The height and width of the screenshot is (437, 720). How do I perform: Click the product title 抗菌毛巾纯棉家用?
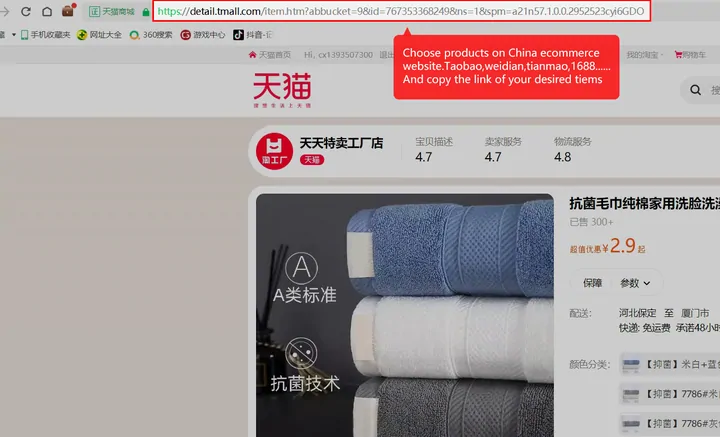[x=644, y=203]
